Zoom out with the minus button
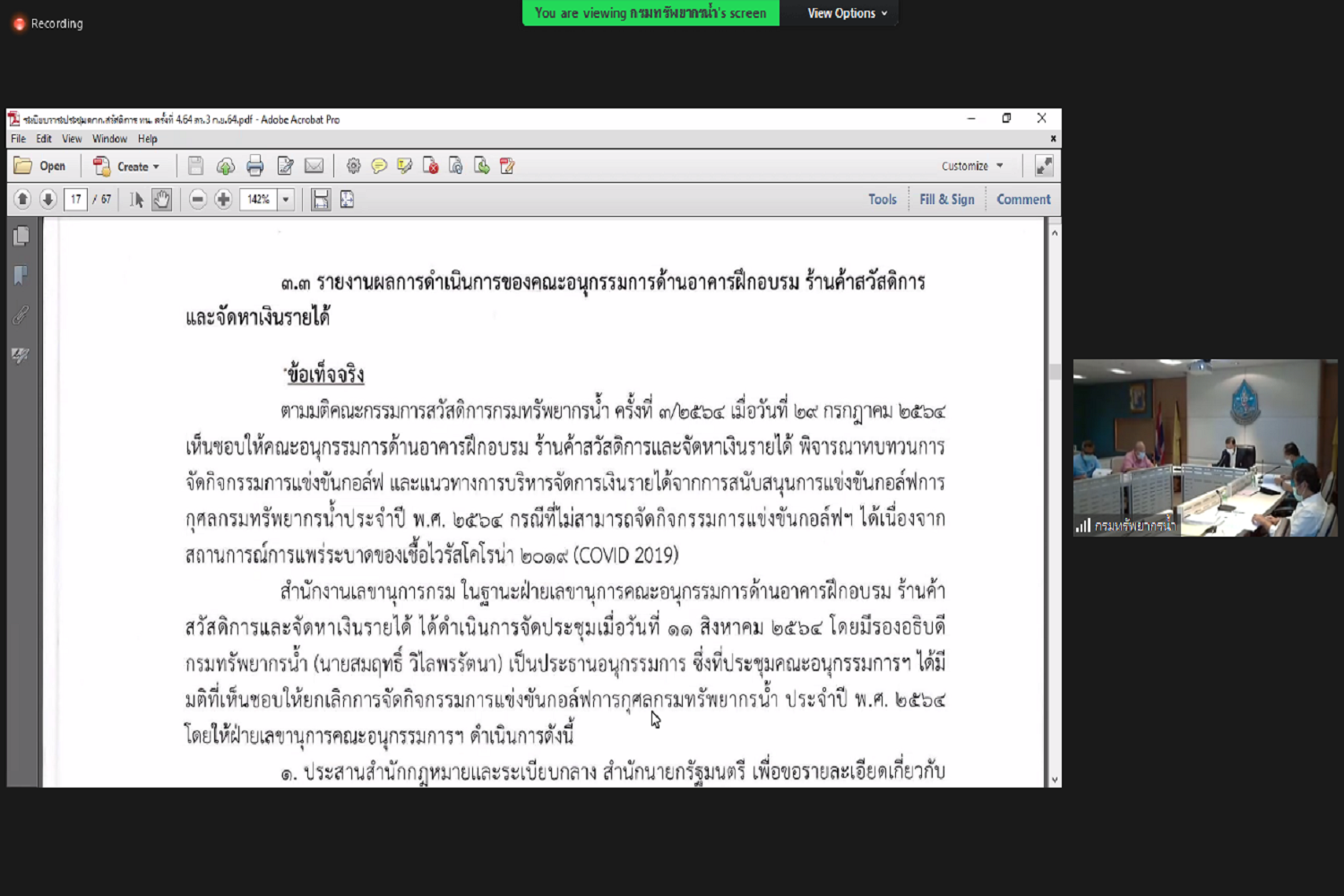 (198, 199)
